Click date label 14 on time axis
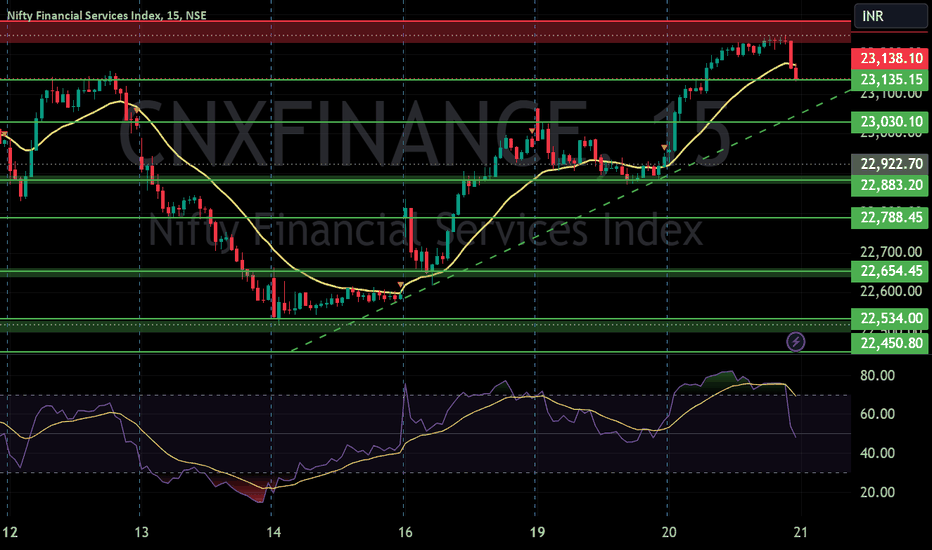 tap(273, 532)
